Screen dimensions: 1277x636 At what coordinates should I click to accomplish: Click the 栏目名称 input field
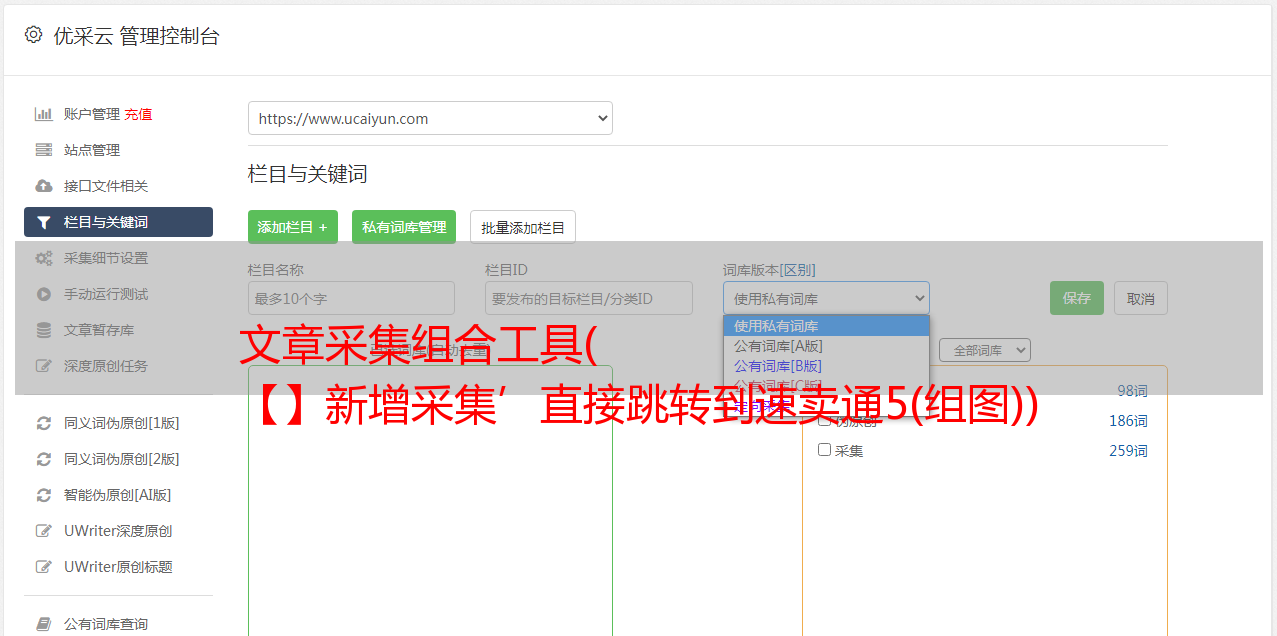[351, 298]
